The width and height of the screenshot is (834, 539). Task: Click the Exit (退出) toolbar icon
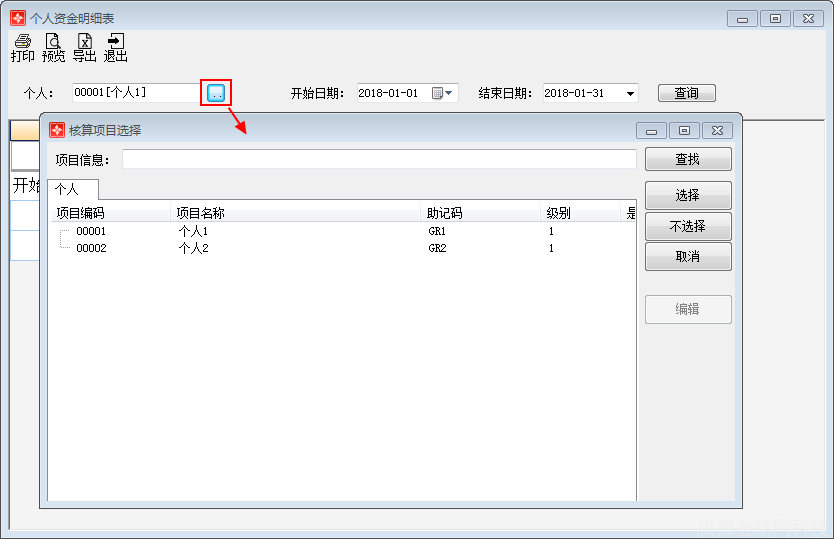tap(116, 48)
